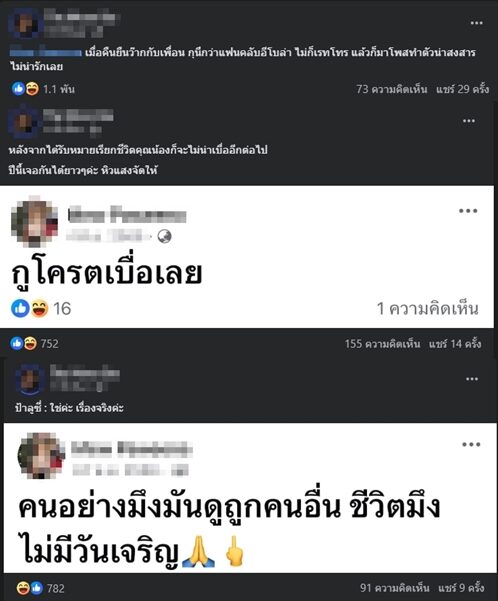
Task: Click the reaction icons beside count 16
Action: (30, 309)
